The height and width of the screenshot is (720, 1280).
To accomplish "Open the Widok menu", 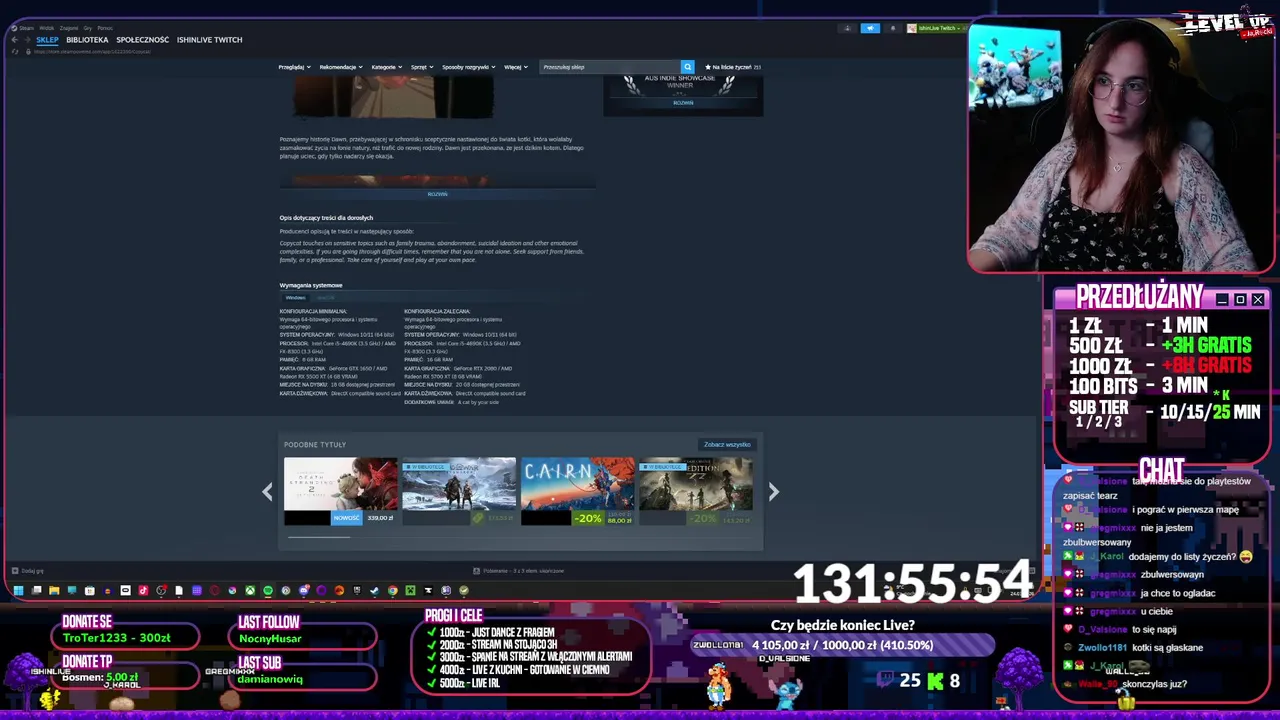I will (46, 28).
